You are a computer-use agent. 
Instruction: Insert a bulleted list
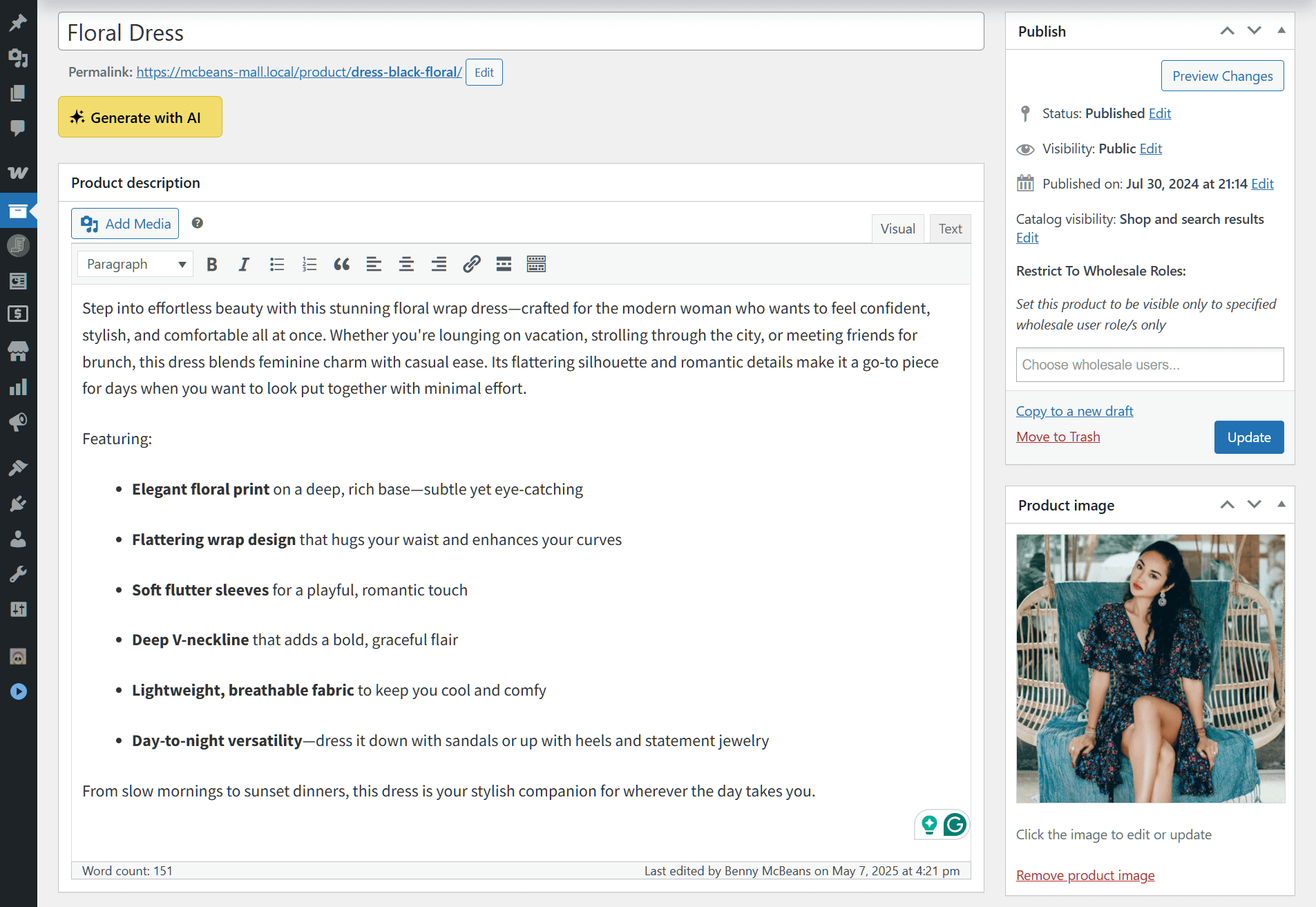277,265
